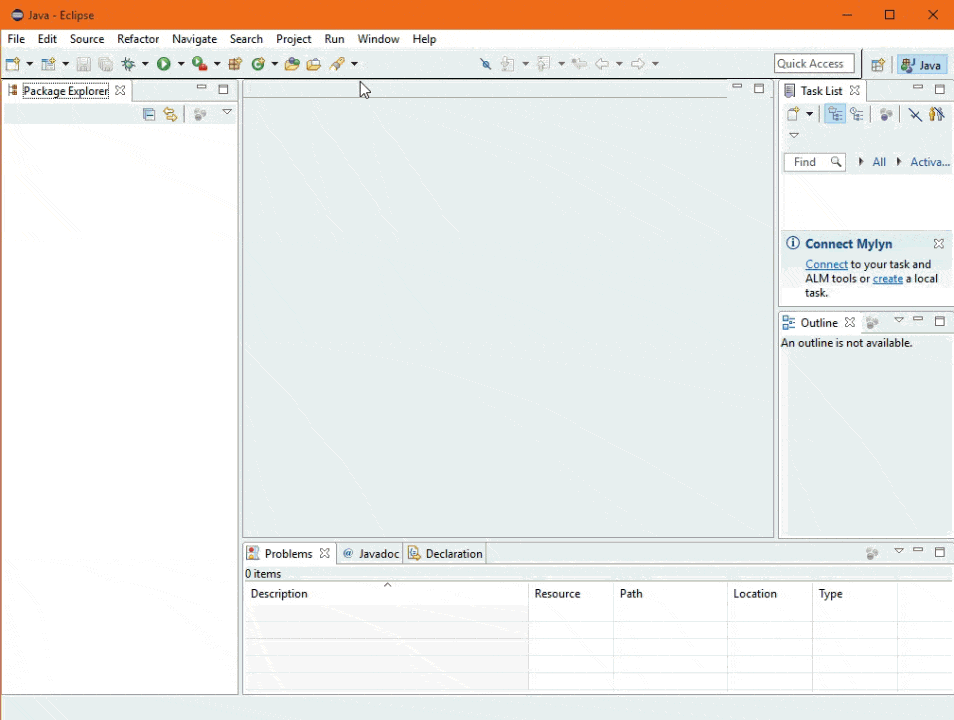This screenshot has width=954, height=720.
Task: Click the Location column header
Action: (x=770, y=593)
